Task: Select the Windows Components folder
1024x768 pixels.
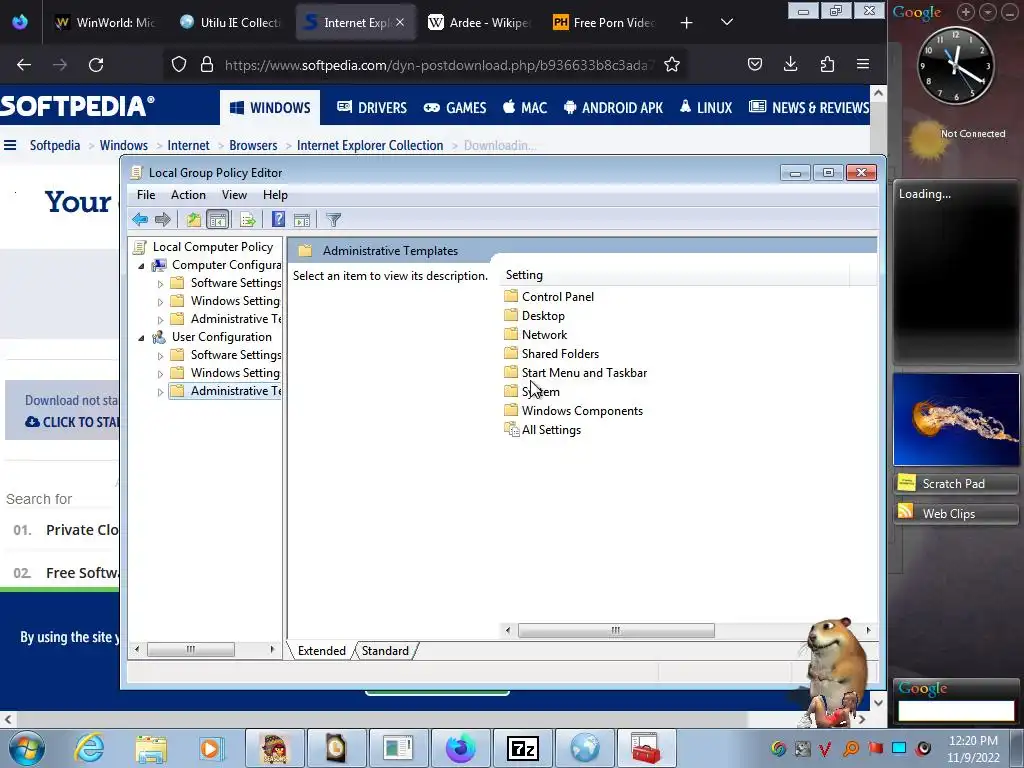Action: tap(573, 411)
